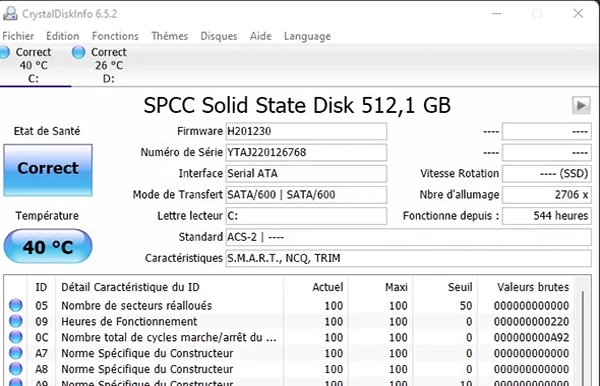
Task: Click the rotation speed field (SSD)
Action: (x=547, y=173)
